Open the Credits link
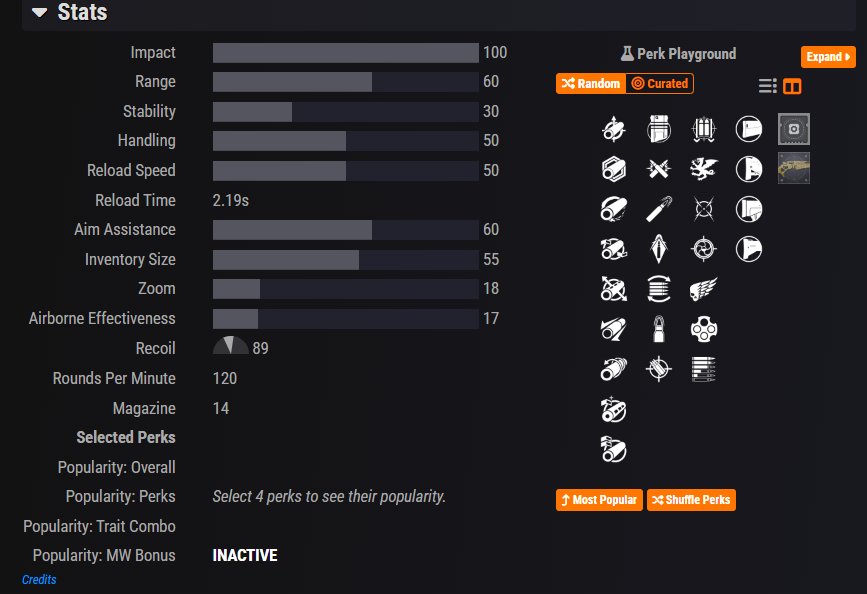This screenshot has width=867, height=594. (x=39, y=580)
